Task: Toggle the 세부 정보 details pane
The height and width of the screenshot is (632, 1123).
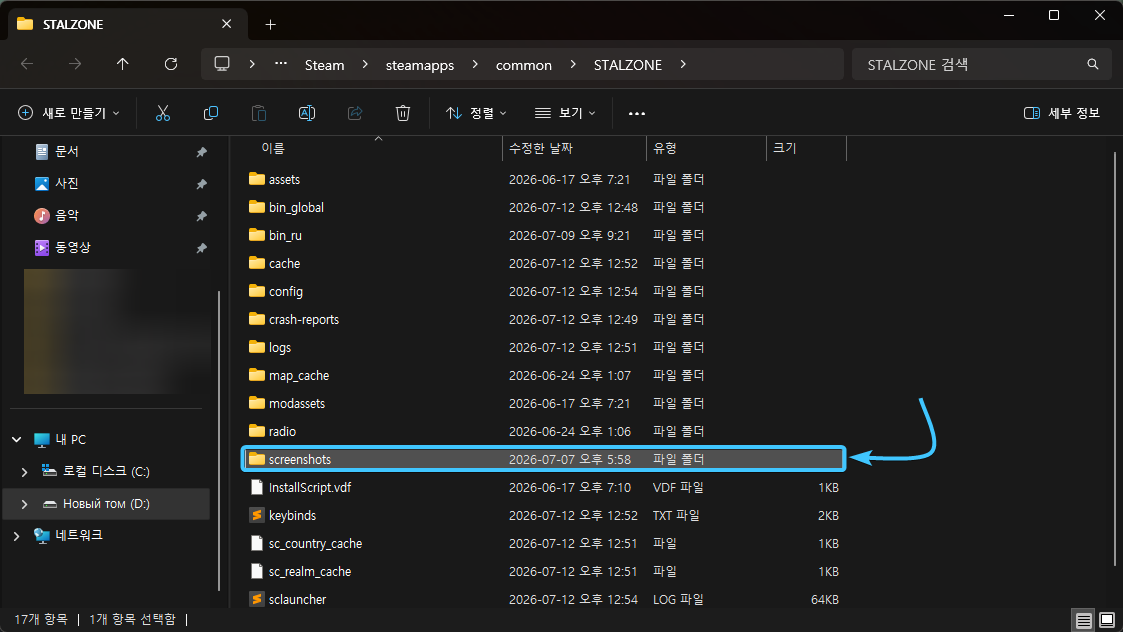Action: pos(1061,113)
